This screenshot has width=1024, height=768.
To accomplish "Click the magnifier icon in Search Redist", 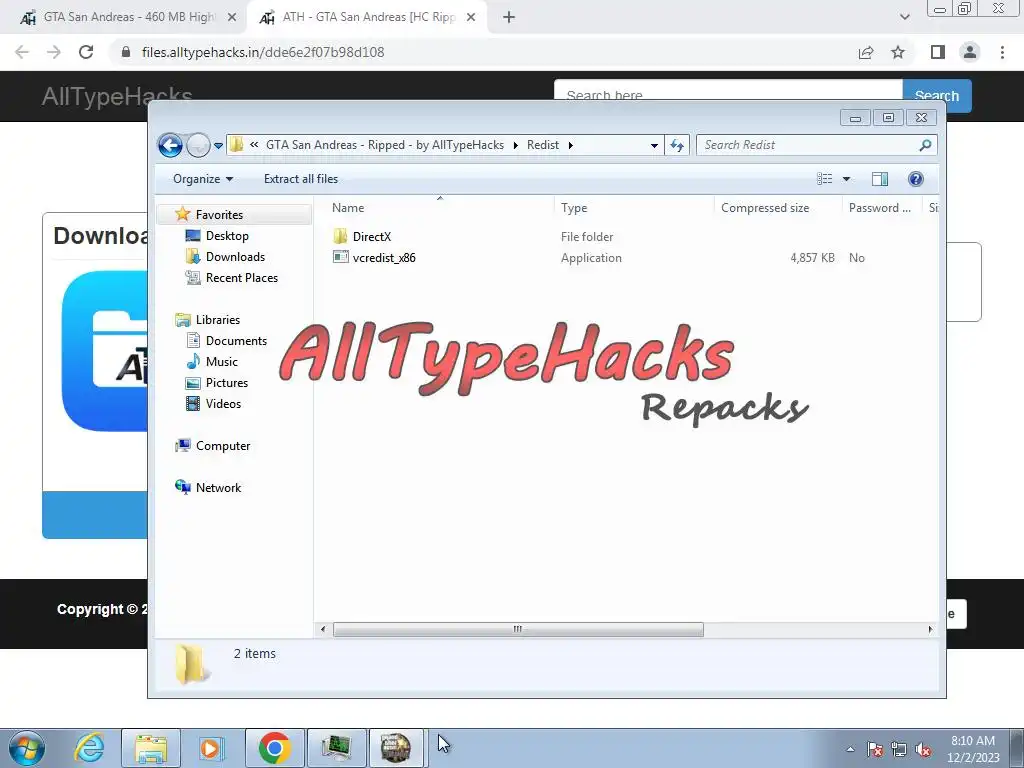I will click(925, 145).
